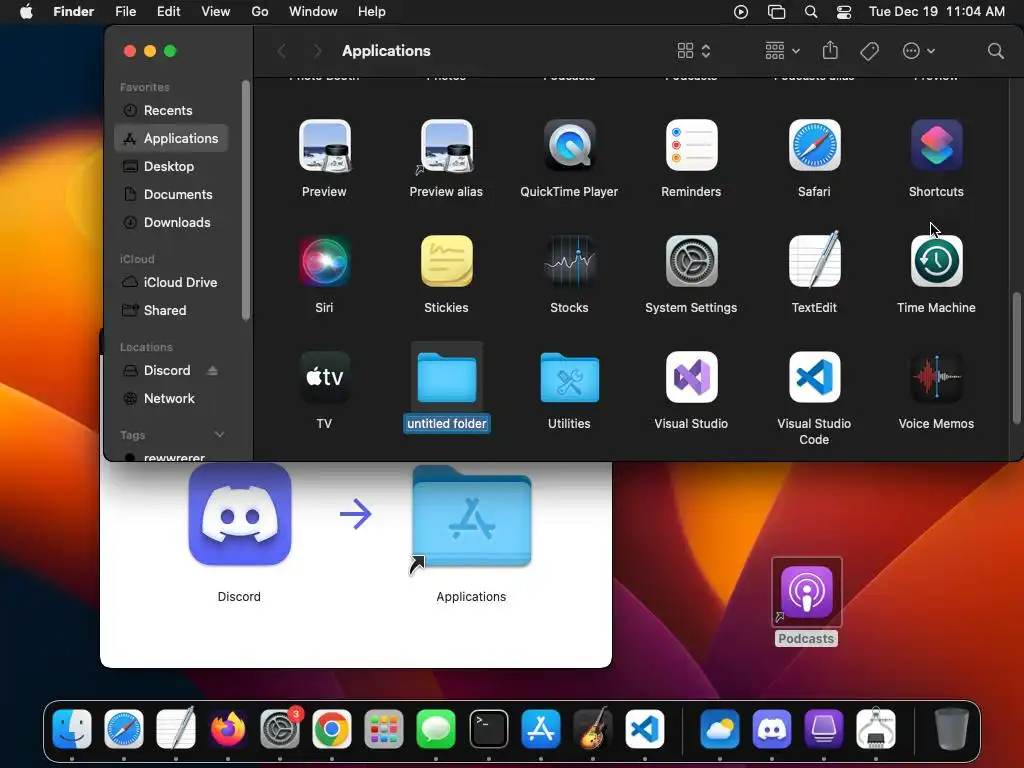Select the purple Visual Studio app icon
This screenshot has height=768, width=1024.
pos(692,377)
